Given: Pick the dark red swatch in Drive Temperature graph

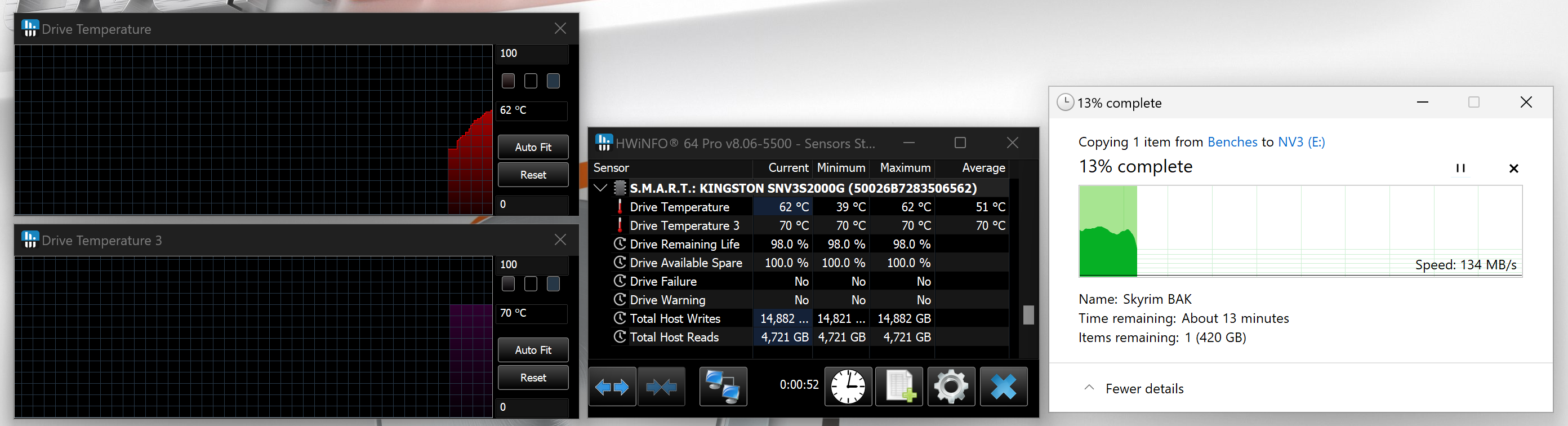Looking at the screenshot, I should 508,81.
